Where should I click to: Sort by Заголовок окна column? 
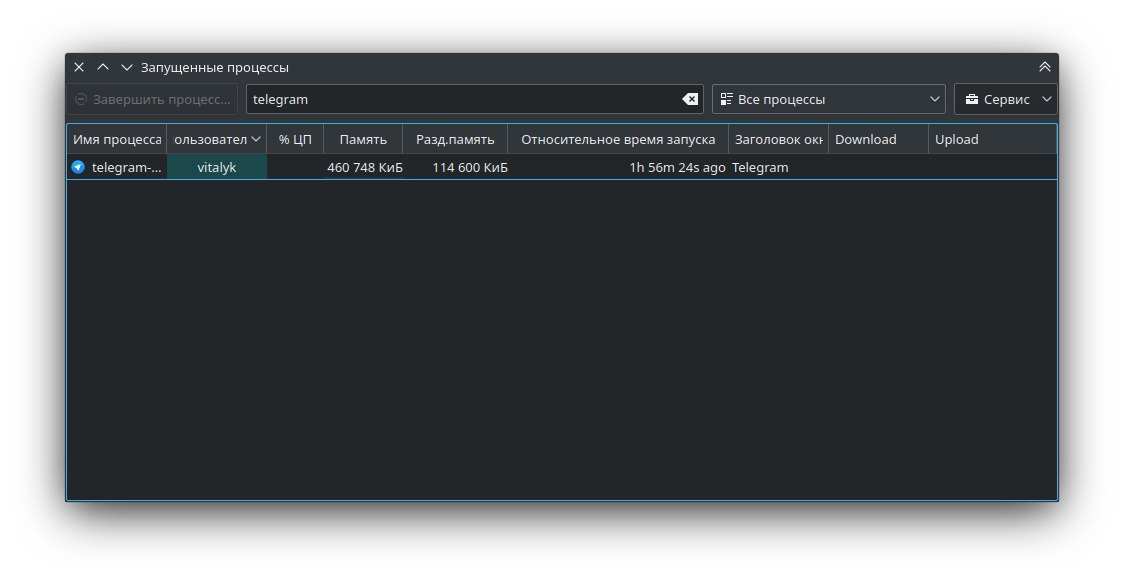coord(778,139)
